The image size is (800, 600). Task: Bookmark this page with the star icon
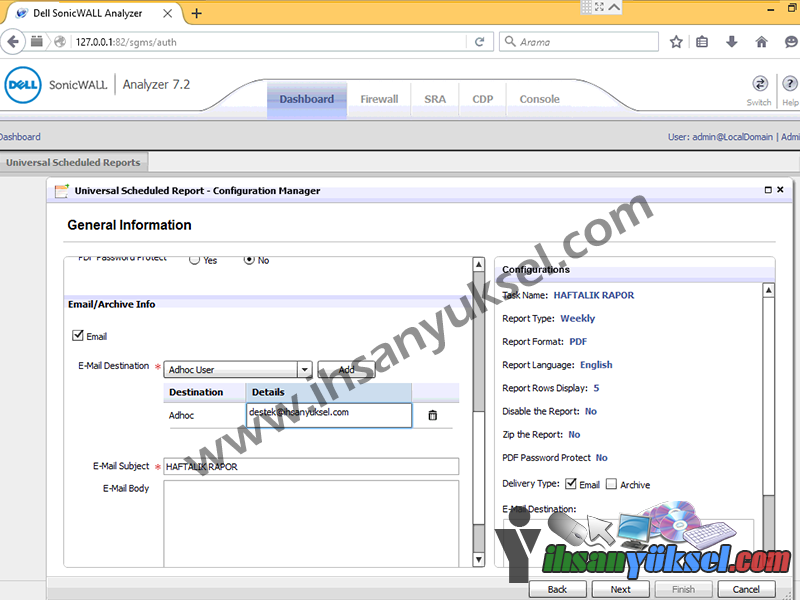676,42
